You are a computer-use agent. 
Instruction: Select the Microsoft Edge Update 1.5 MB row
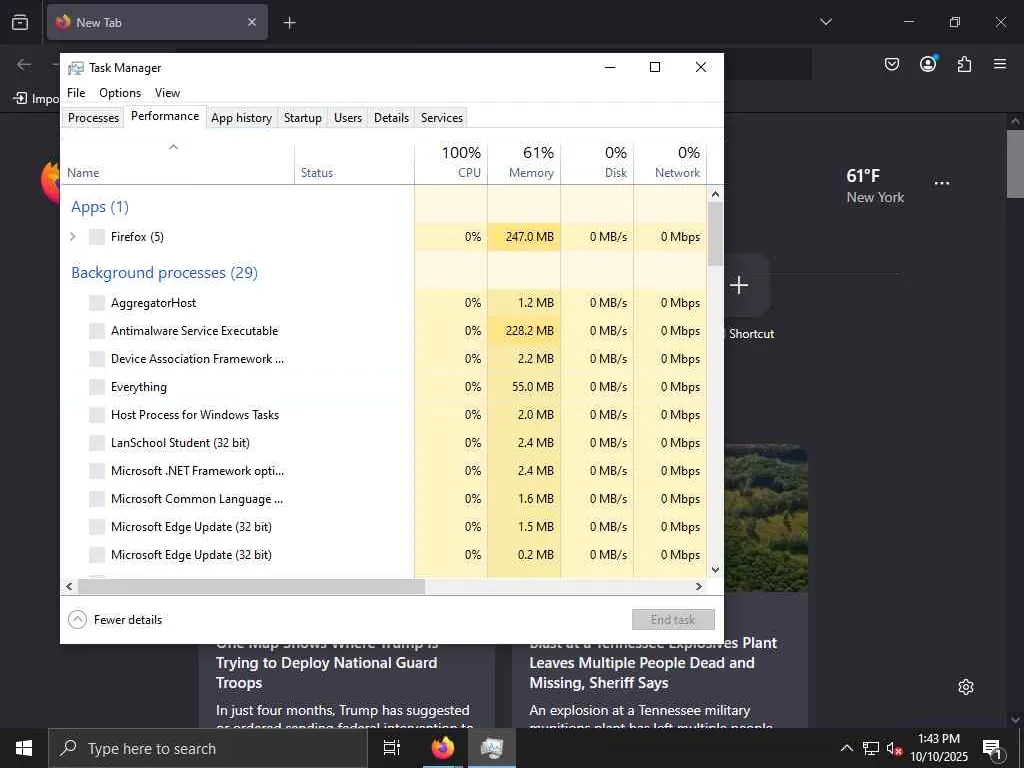click(x=383, y=527)
